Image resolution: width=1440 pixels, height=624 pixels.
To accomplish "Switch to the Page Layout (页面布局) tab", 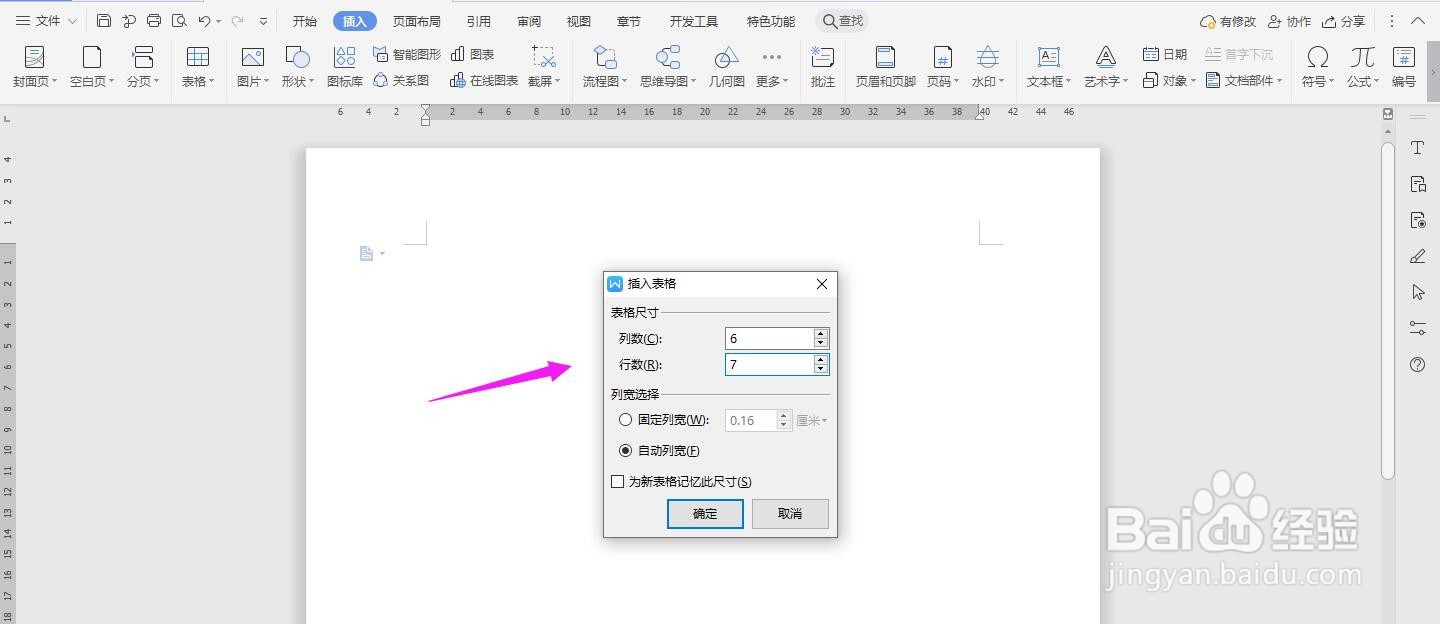I will [x=417, y=21].
